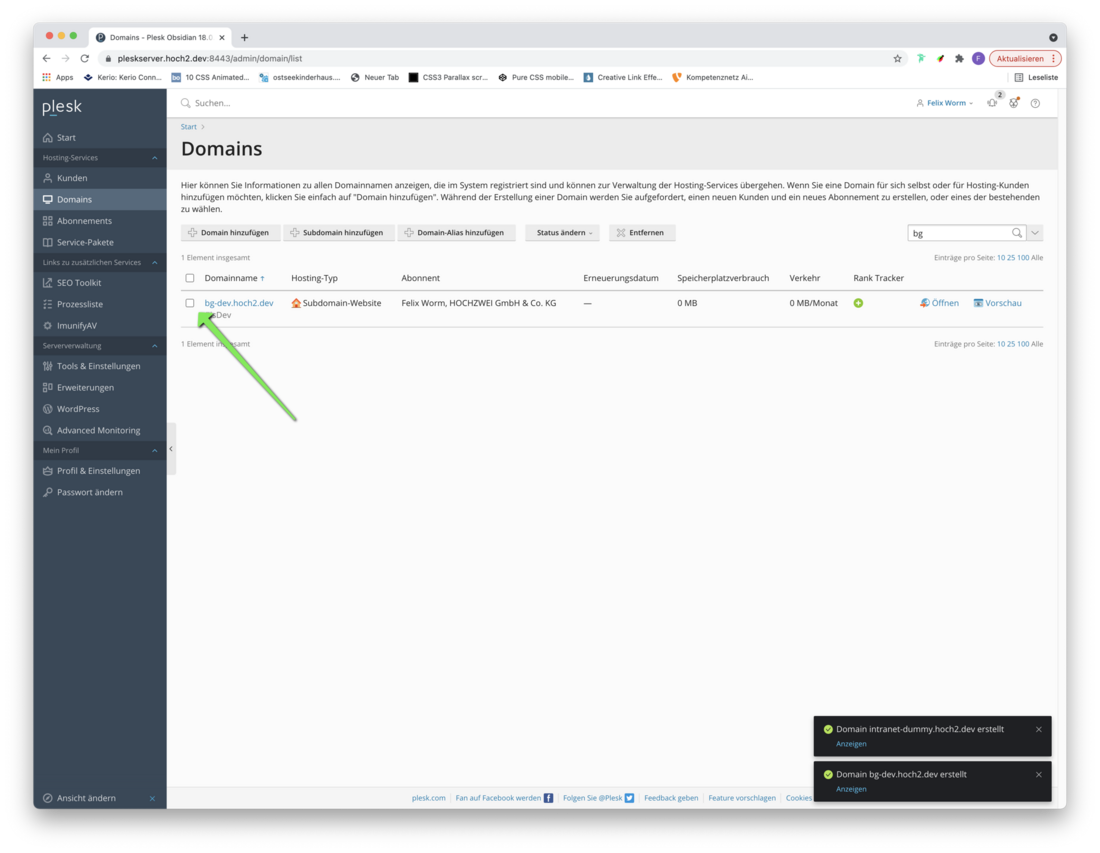This screenshot has height=853, width=1100.
Task: Toggle the select-all domains checkbox
Action: (190, 278)
